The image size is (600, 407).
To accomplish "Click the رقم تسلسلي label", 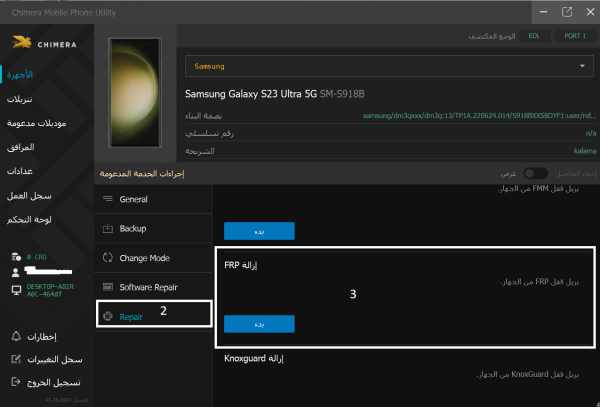I will click(x=210, y=133).
